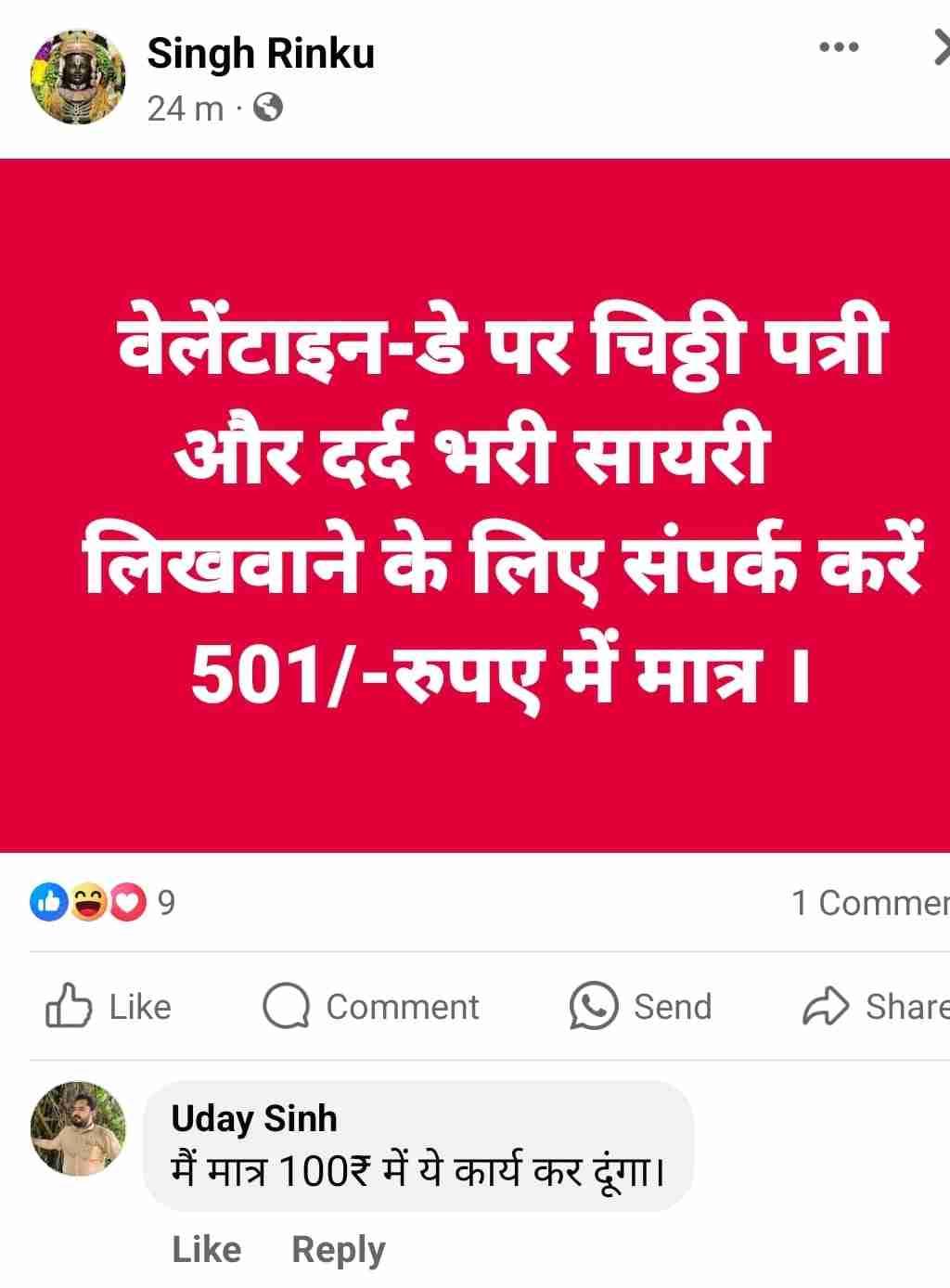Tap the Share arrow icon
Image resolution: width=950 pixels, height=1288 pixels.
point(826,1006)
